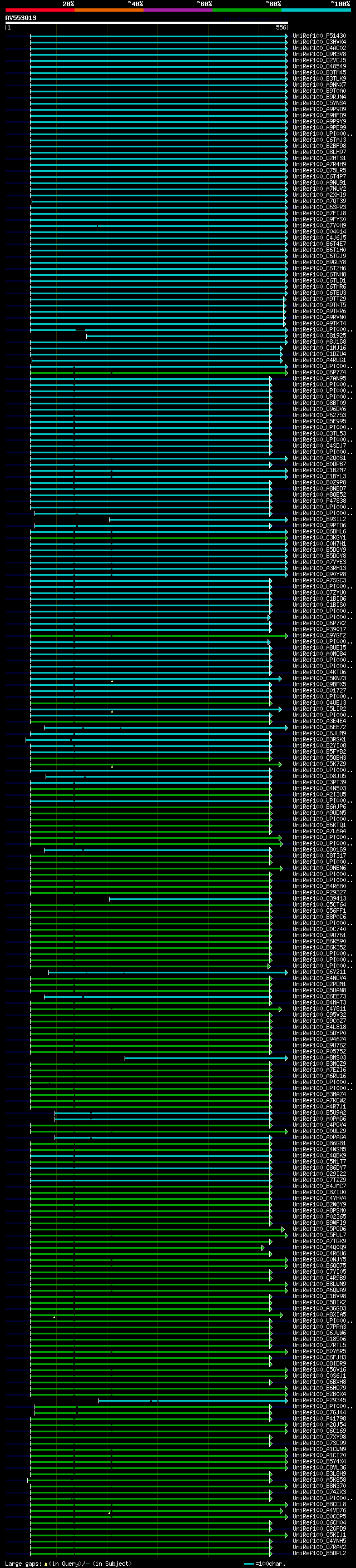Select the UniRef100_A4VD76 label
356x1568 pixels.
tap(319, 1510)
